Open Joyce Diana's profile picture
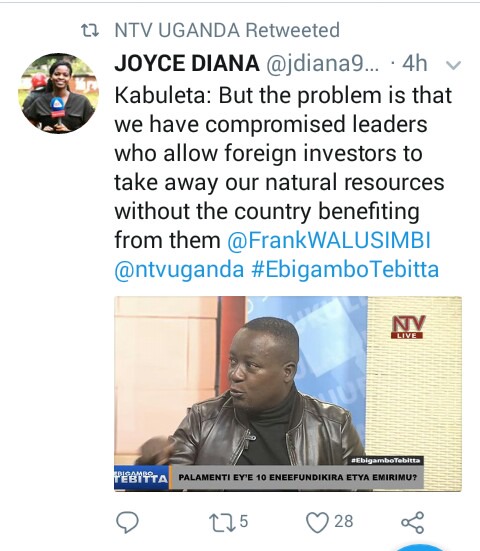480x551 pixels. pyautogui.click(x=58, y=93)
